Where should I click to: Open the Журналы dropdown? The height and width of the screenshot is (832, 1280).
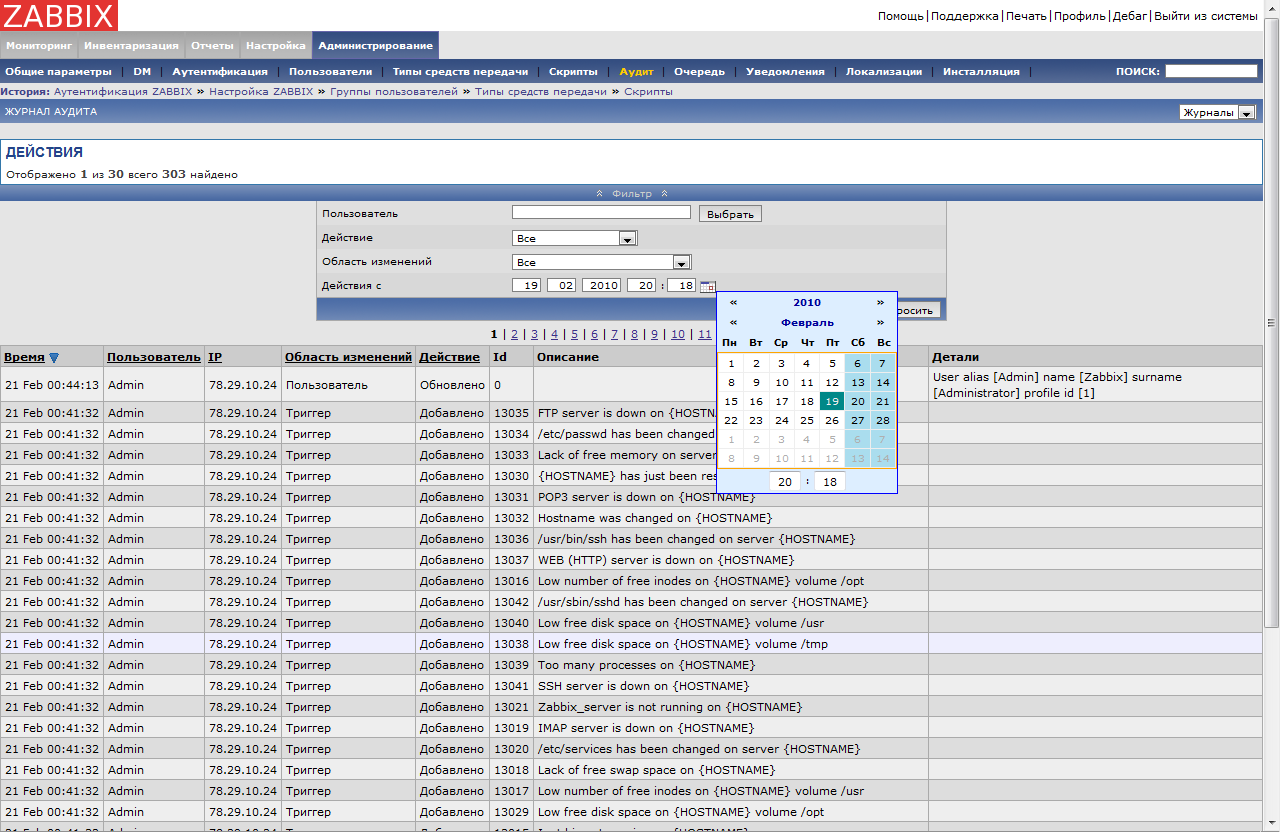pyautogui.click(x=1217, y=112)
